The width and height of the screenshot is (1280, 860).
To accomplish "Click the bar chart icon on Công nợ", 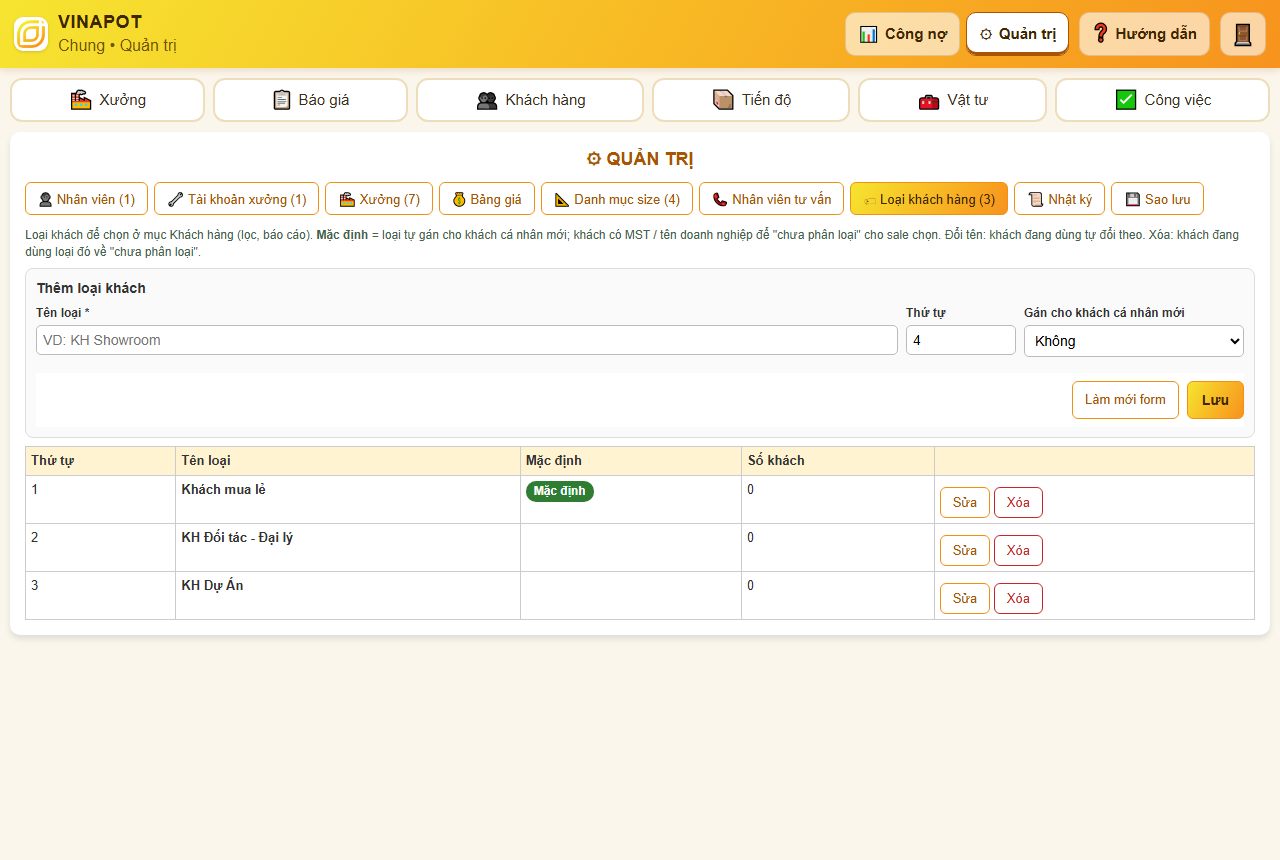I will click(868, 34).
